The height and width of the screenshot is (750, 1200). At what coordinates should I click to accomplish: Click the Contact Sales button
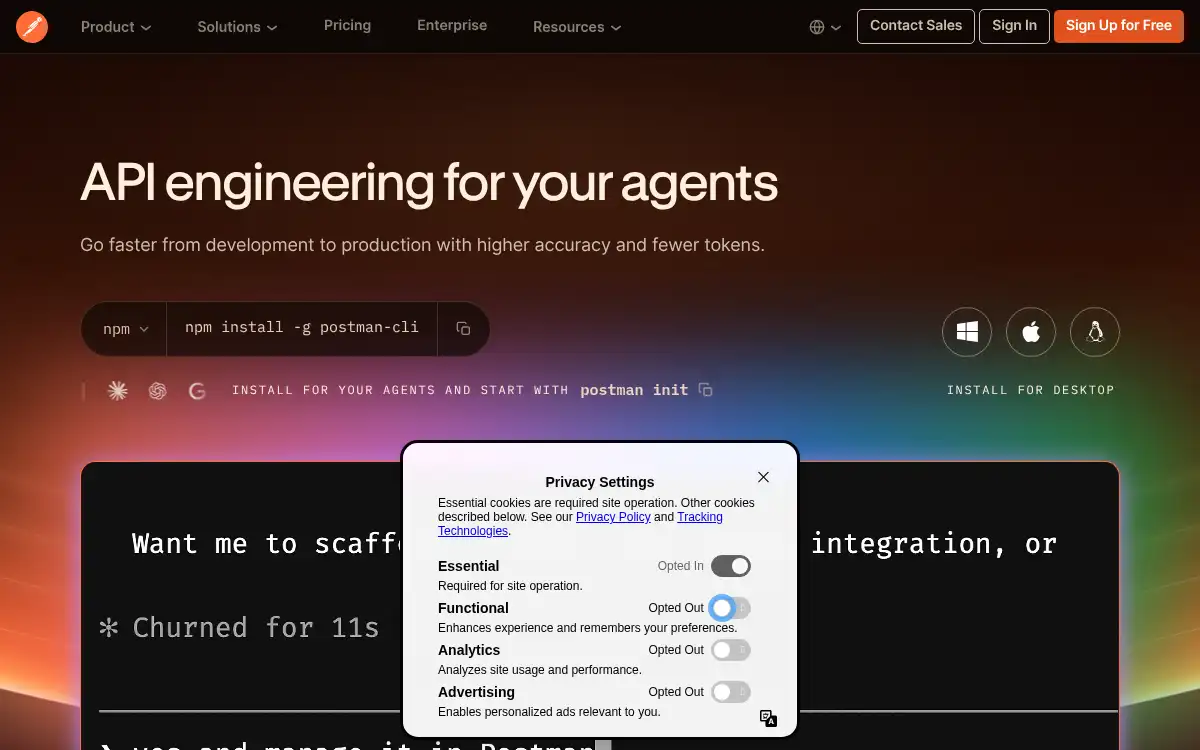coord(916,26)
